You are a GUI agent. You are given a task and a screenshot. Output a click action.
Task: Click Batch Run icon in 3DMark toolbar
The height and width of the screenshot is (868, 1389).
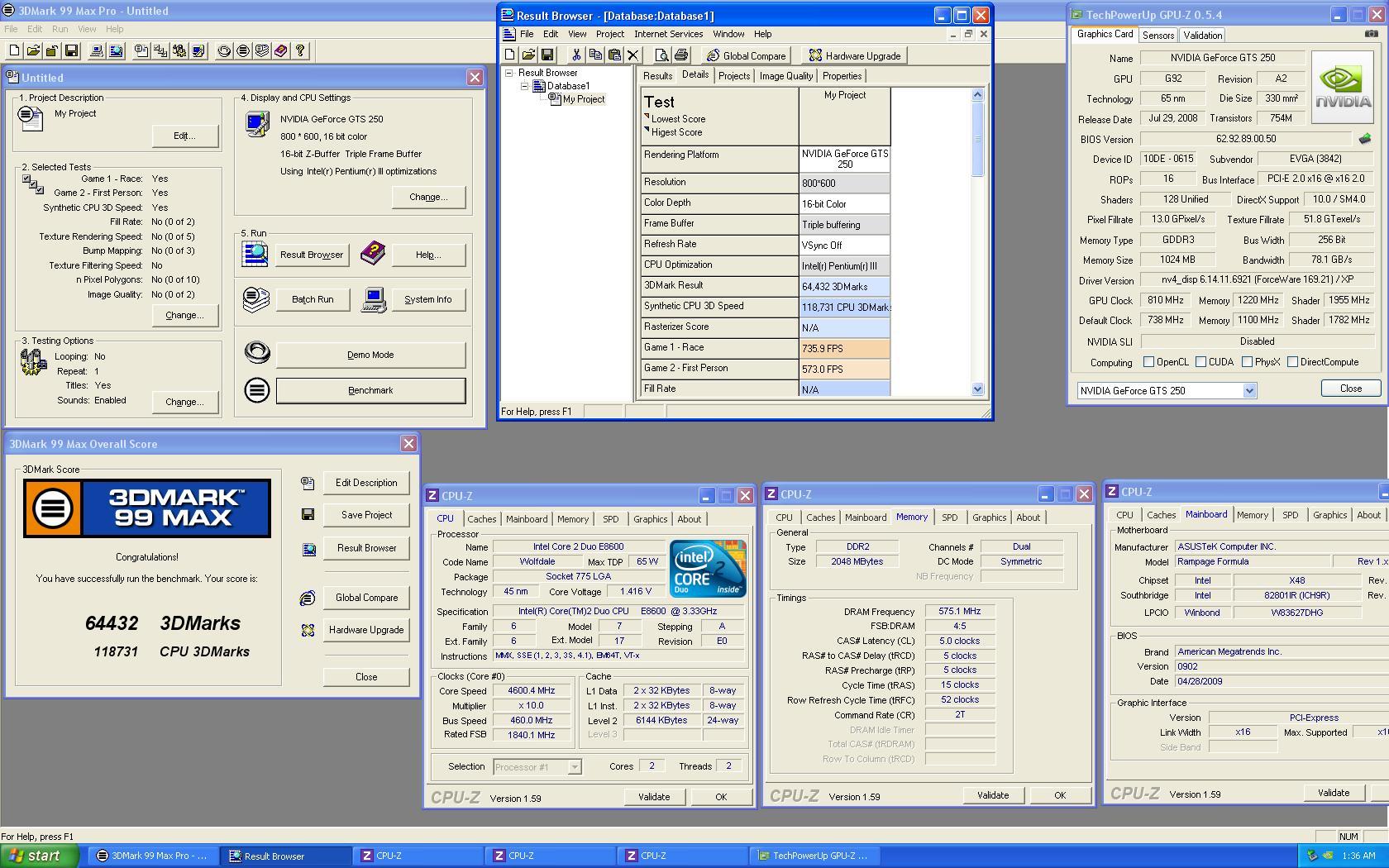262,50
